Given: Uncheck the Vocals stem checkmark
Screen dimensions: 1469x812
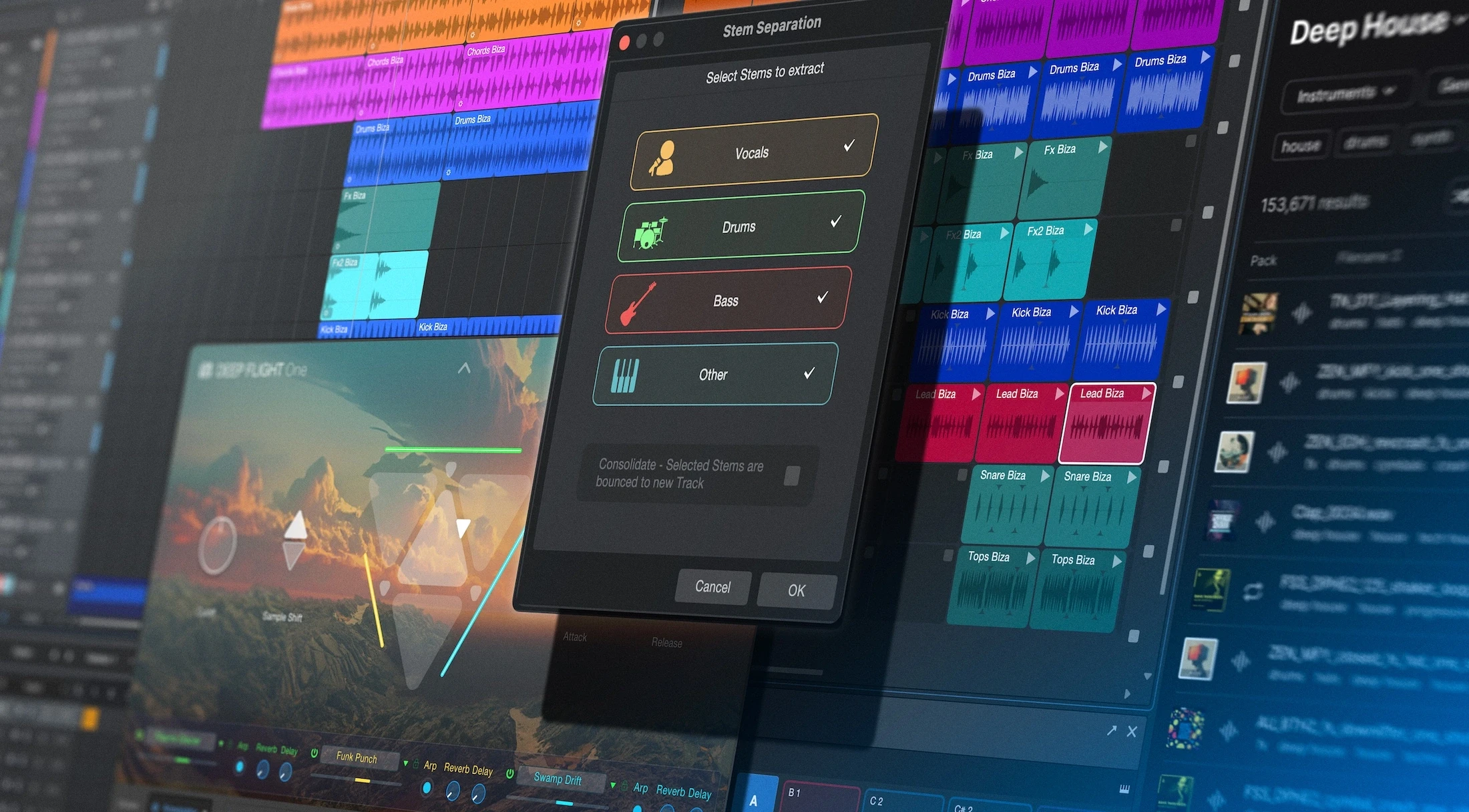Looking at the screenshot, I should pos(849,145).
